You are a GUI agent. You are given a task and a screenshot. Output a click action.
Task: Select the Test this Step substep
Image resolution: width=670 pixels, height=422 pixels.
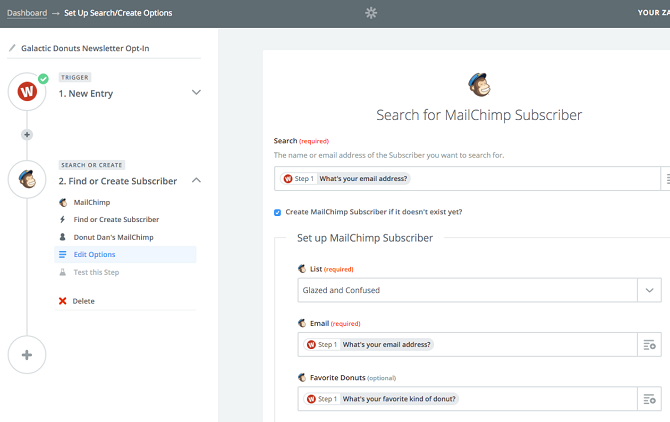click(x=125, y=272)
